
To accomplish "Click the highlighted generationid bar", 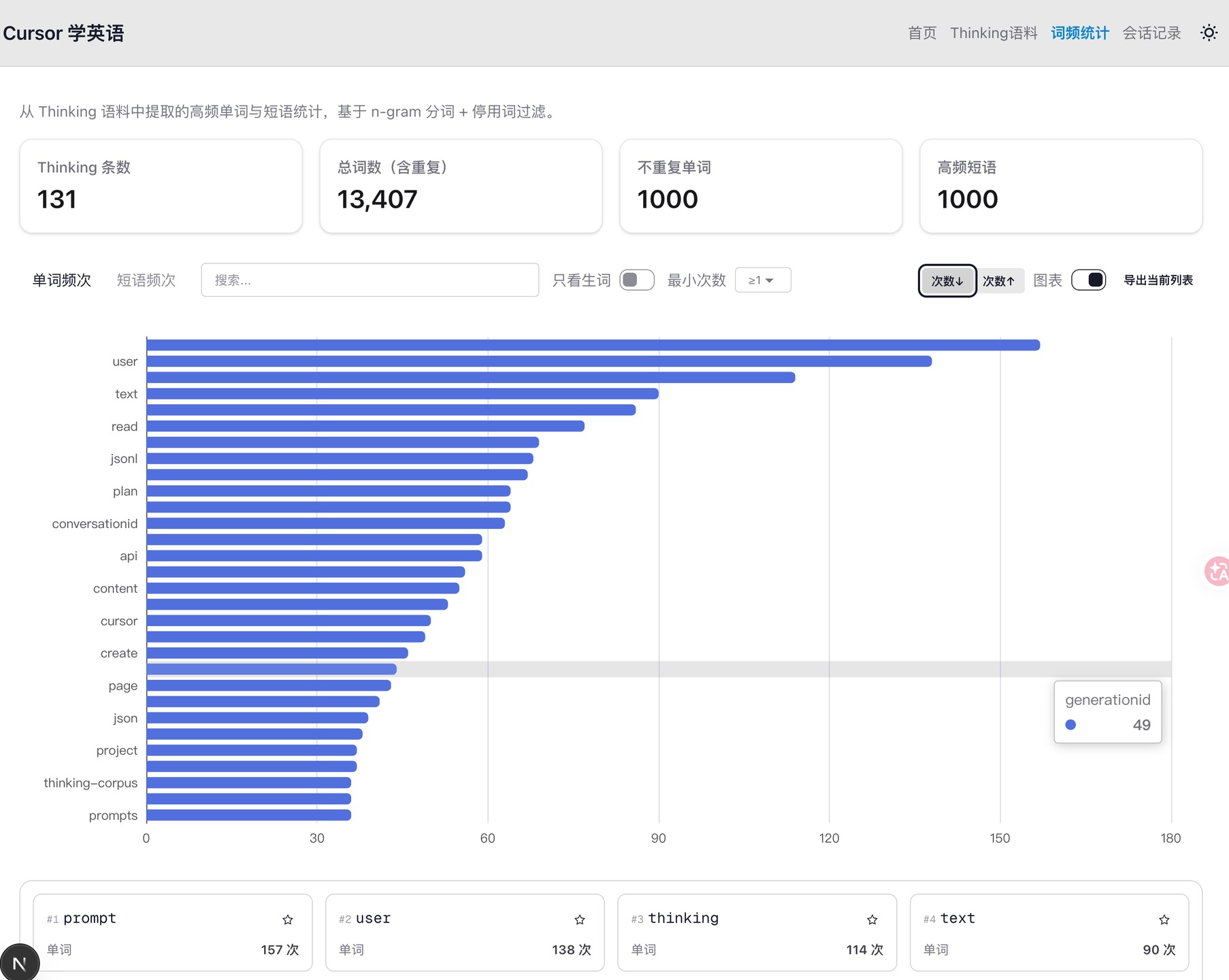I will point(272,669).
